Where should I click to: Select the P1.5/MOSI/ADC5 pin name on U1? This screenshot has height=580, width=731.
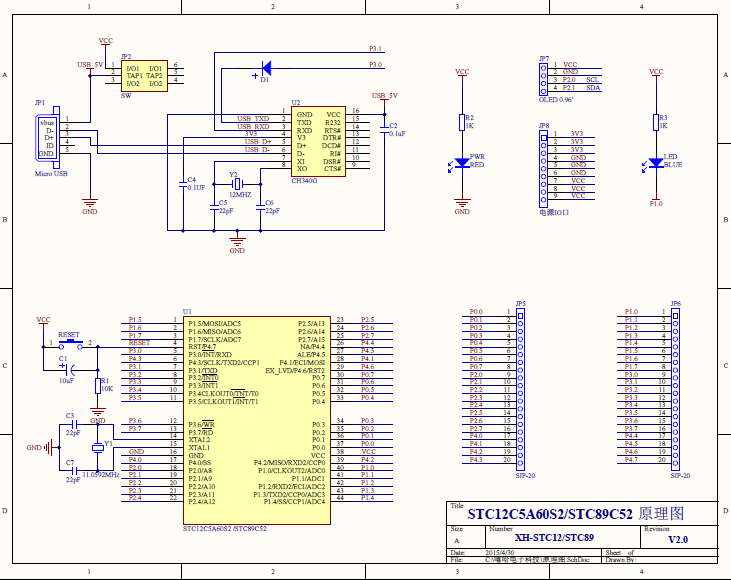pyautogui.click(x=214, y=324)
